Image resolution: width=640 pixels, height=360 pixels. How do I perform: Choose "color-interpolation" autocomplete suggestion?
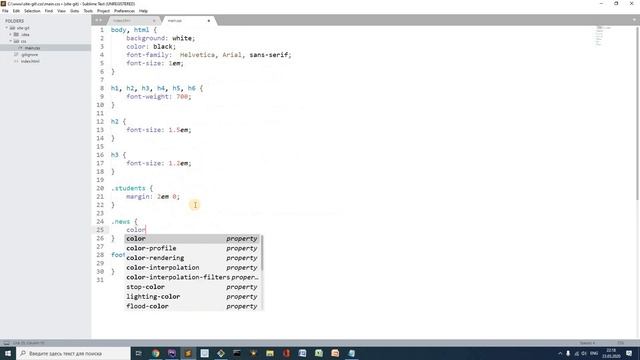(192, 267)
